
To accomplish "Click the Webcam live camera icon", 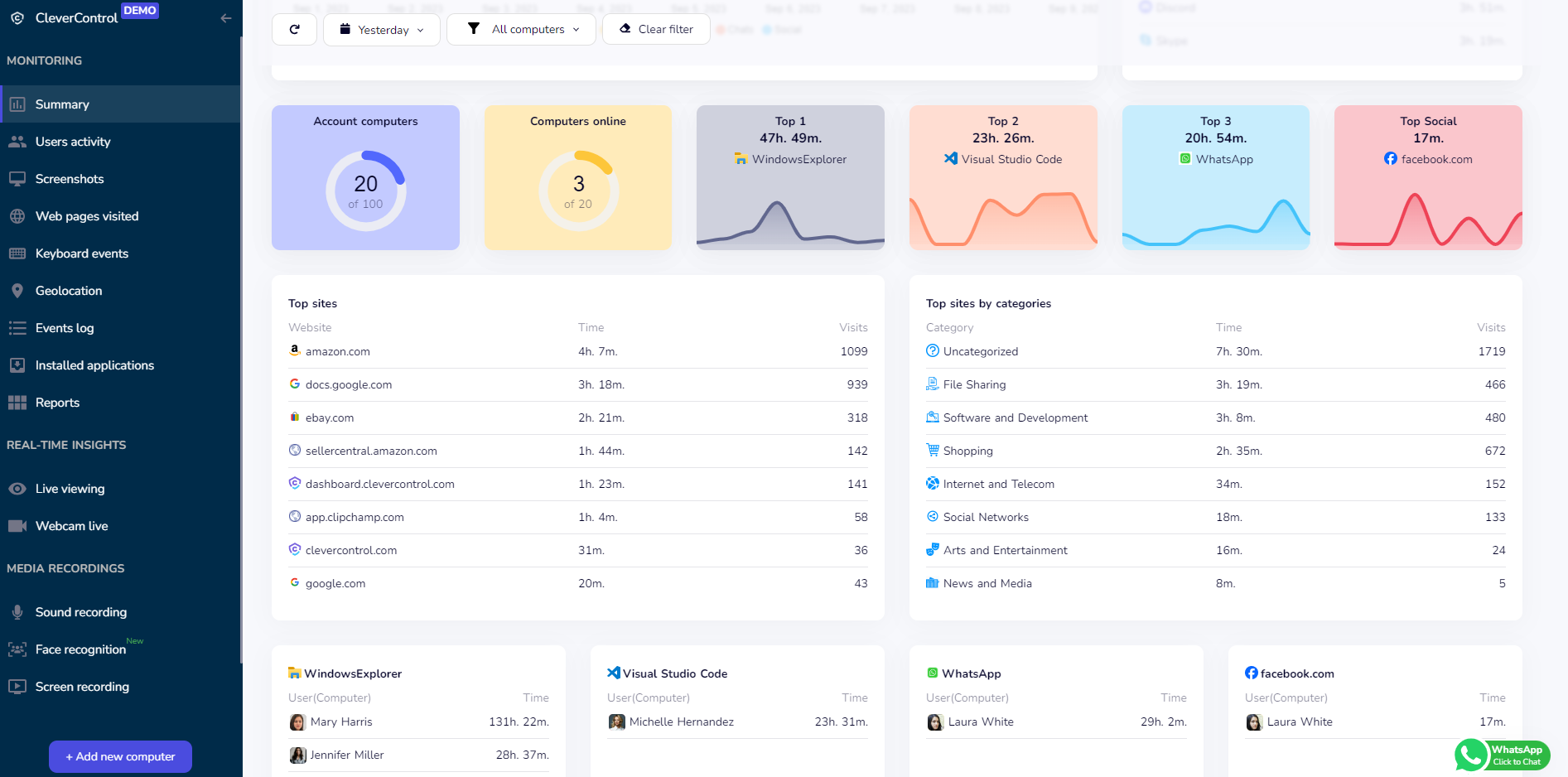I will point(17,526).
